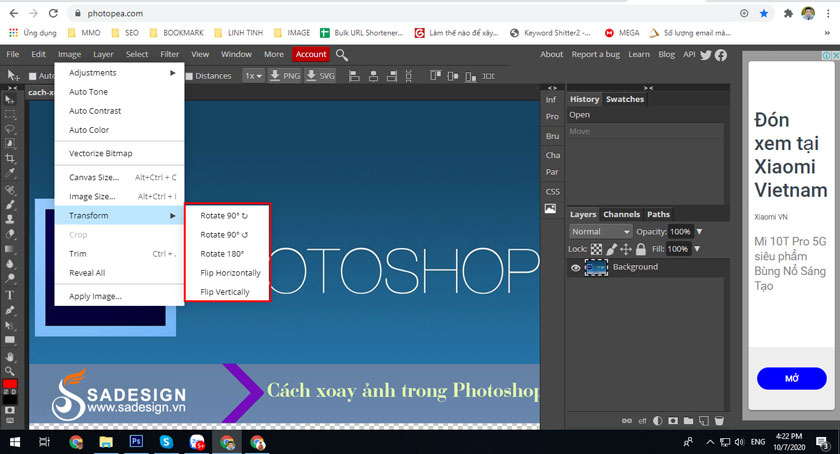Image resolution: width=840 pixels, height=454 pixels.
Task: Expand the bookmarks overflow chevron
Action: click(x=827, y=33)
